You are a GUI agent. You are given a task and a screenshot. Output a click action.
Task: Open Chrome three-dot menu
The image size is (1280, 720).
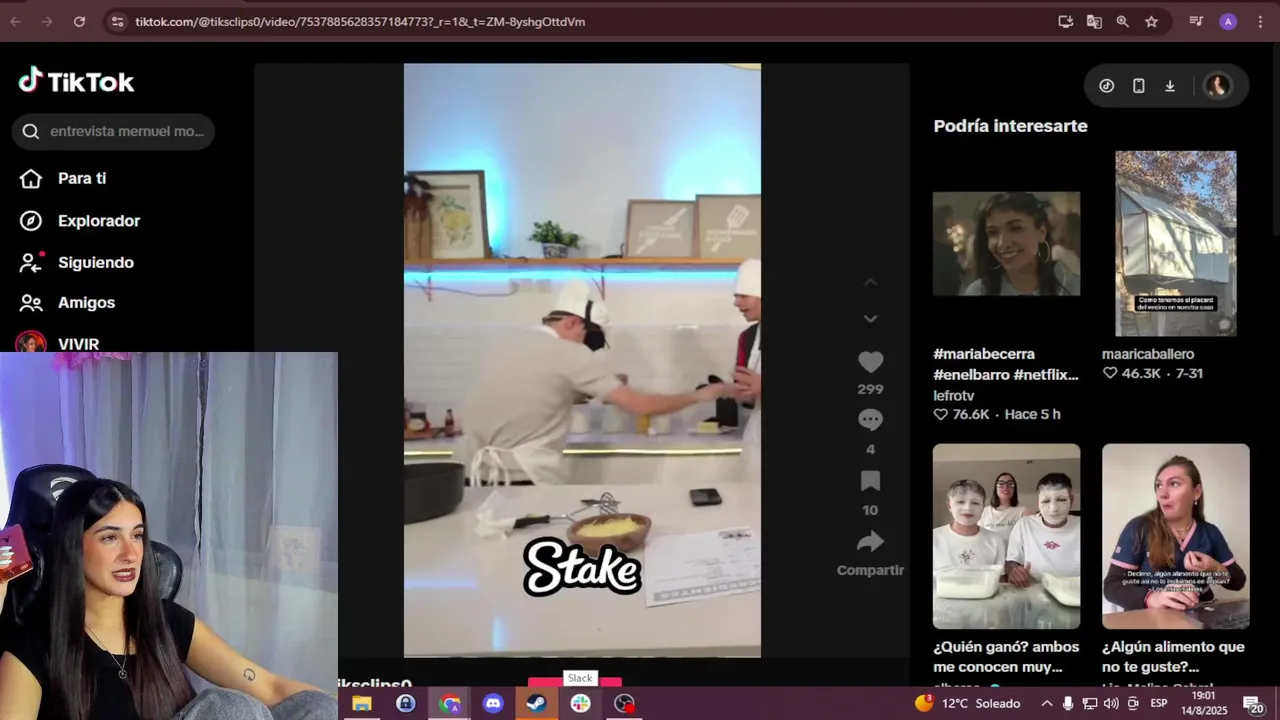(x=1260, y=22)
